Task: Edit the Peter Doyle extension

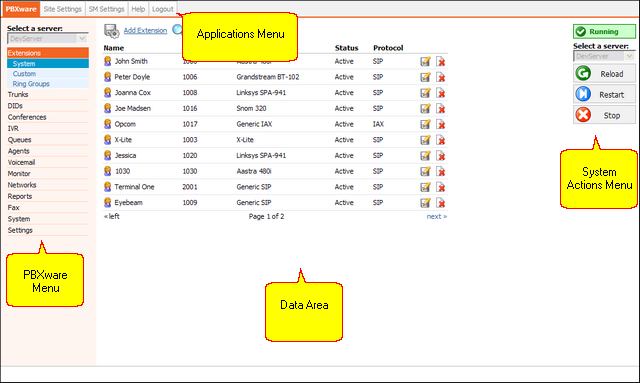Action: point(425,77)
